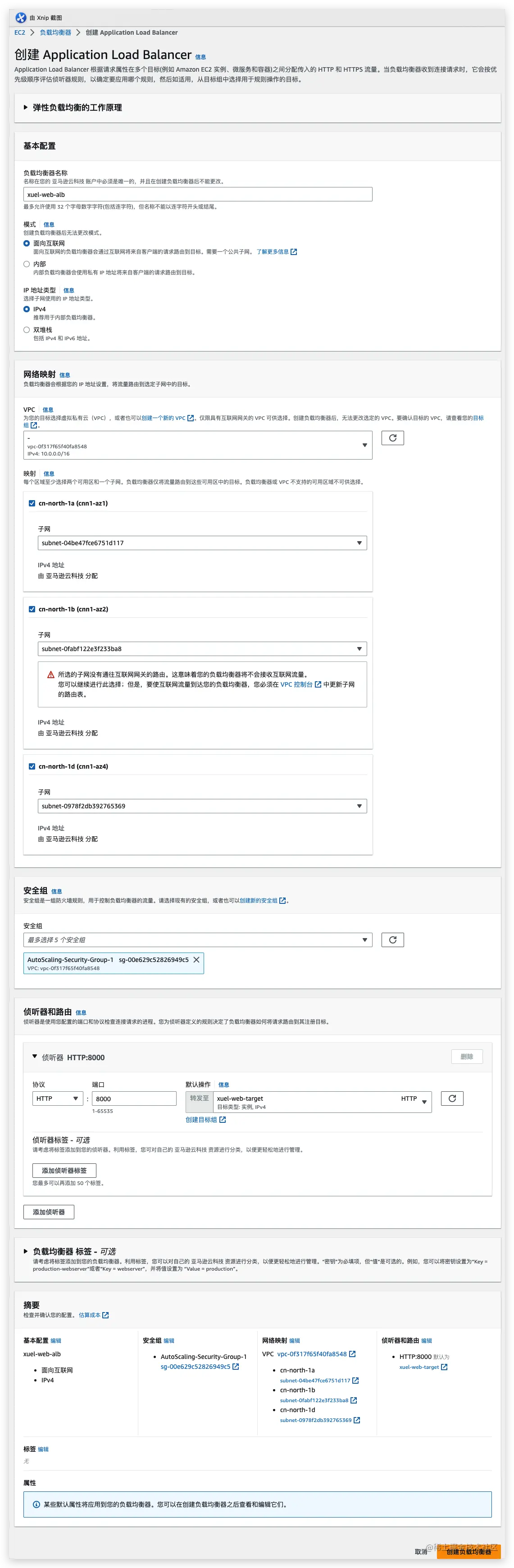
Task: Open subnet-04be47fce6751d117 summary link
Action: [314, 1381]
